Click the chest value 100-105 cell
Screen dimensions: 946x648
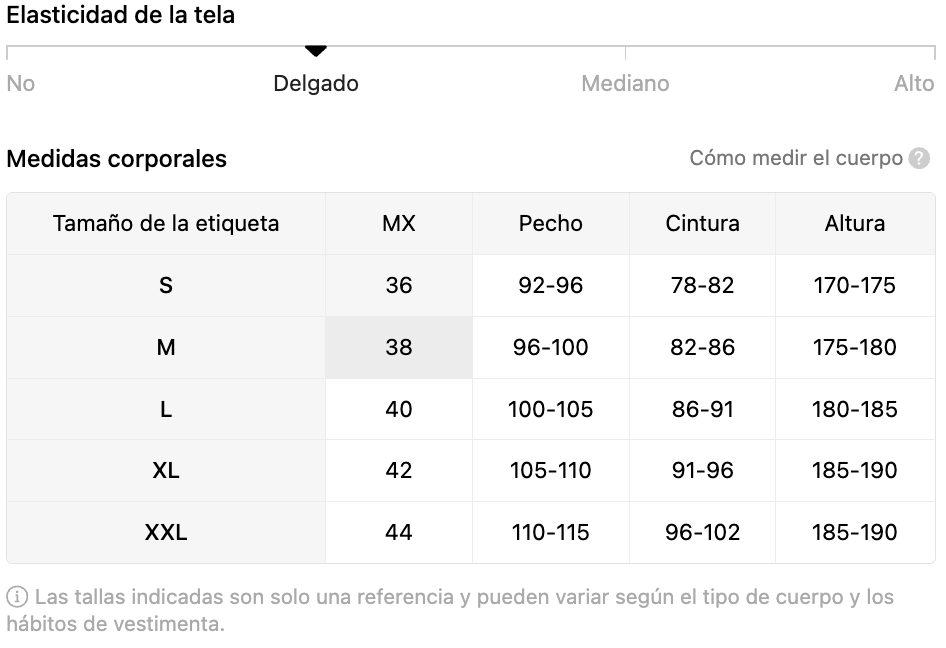pos(550,409)
